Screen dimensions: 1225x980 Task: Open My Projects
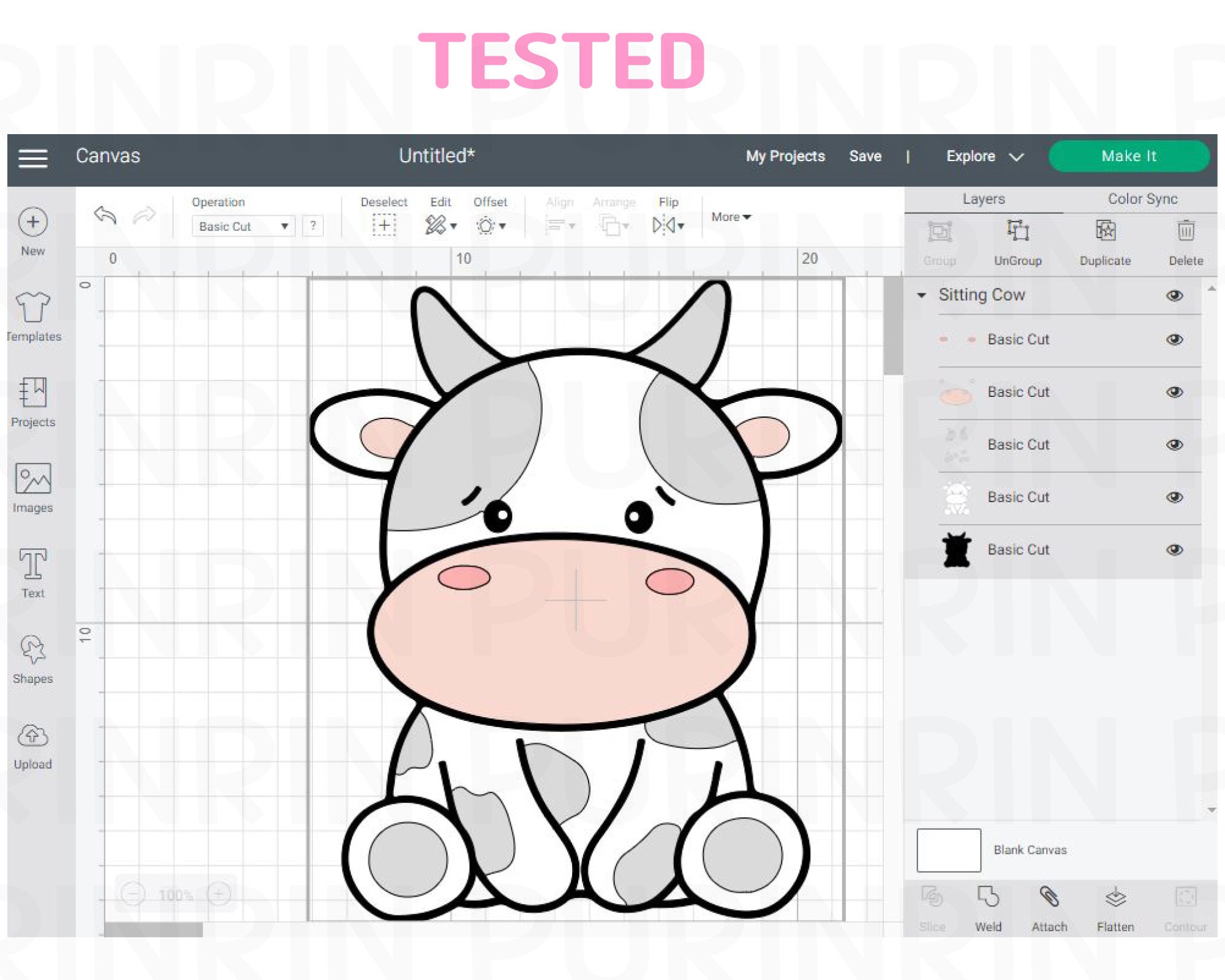pyautogui.click(x=784, y=157)
